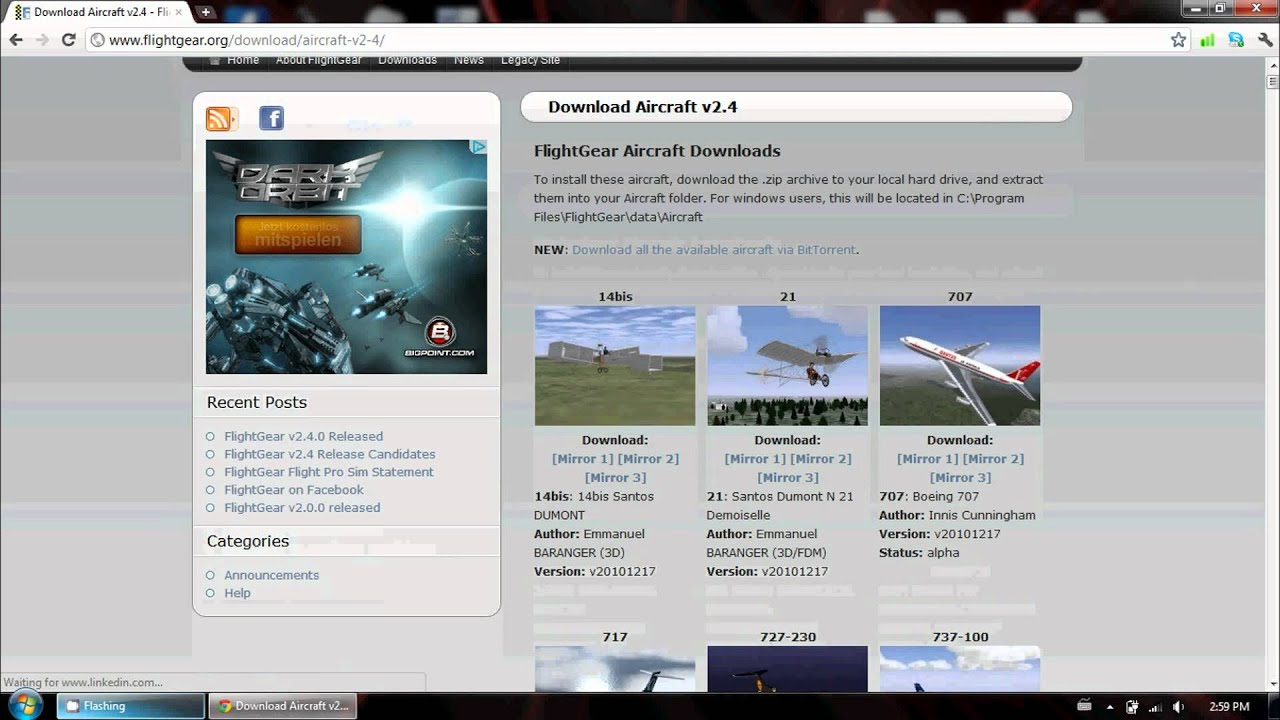The height and width of the screenshot is (720, 1280).
Task: Open the News menu item
Action: pos(469,60)
